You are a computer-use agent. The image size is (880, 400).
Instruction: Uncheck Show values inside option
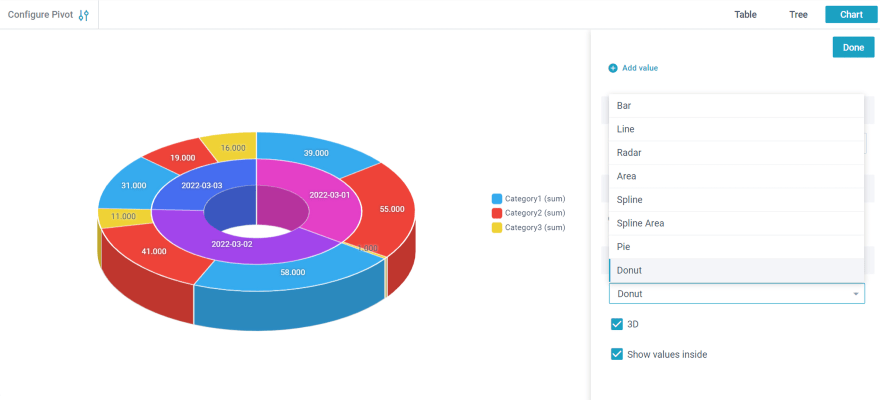pyautogui.click(x=617, y=354)
